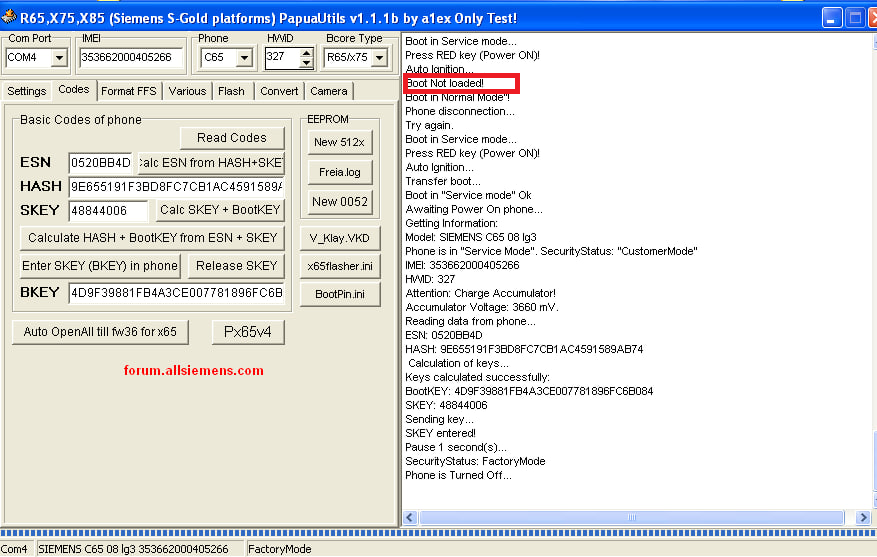
Task: Click the BootPin.ini button
Action: tap(340, 294)
